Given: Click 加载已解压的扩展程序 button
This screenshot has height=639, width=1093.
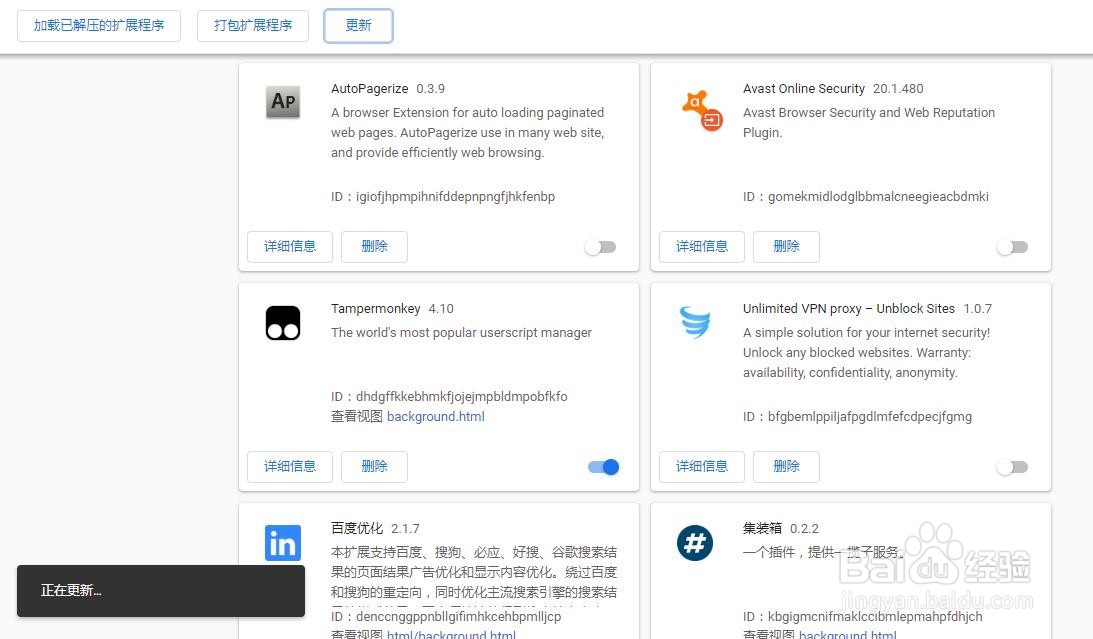Looking at the screenshot, I should [99, 26].
